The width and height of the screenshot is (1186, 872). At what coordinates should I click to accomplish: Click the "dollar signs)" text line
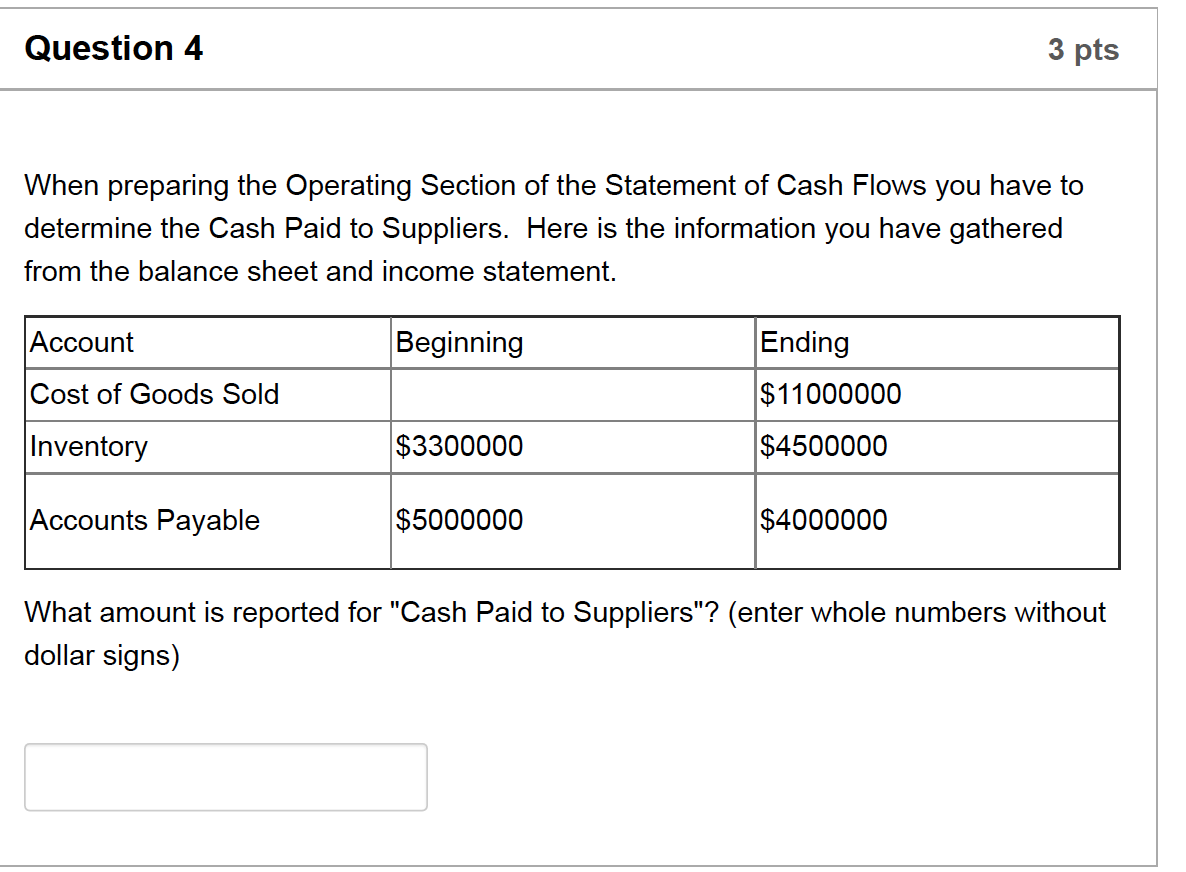click(x=102, y=656)
